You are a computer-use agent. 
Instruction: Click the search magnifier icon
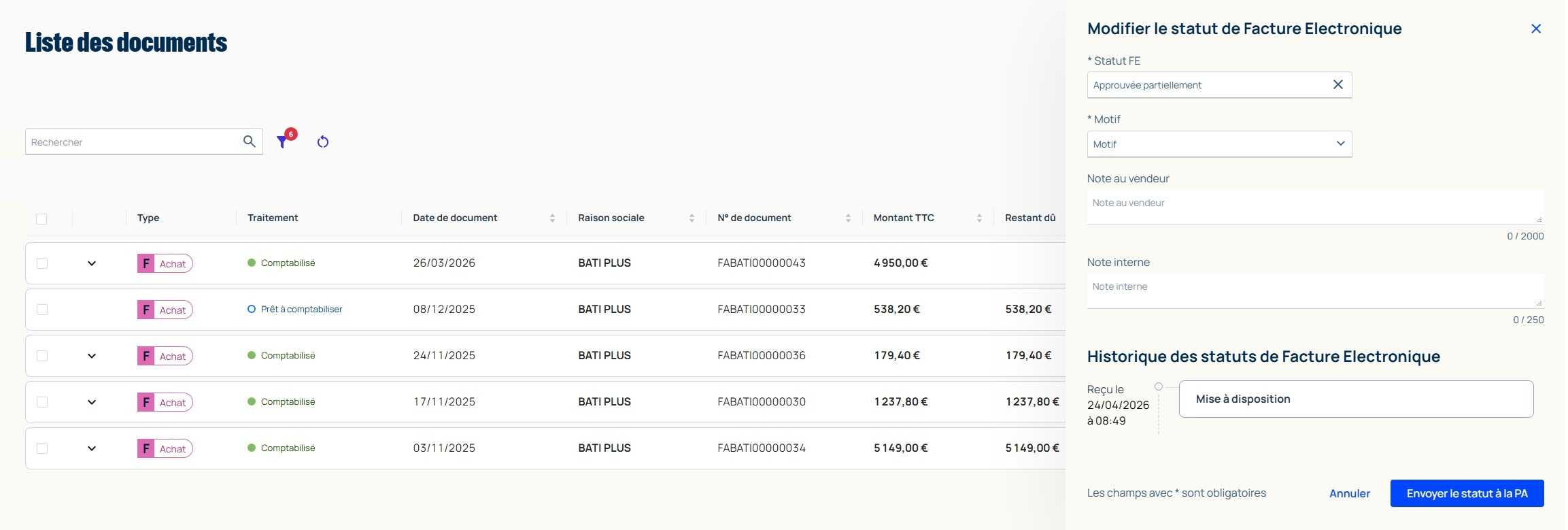[x=250, y=142]
